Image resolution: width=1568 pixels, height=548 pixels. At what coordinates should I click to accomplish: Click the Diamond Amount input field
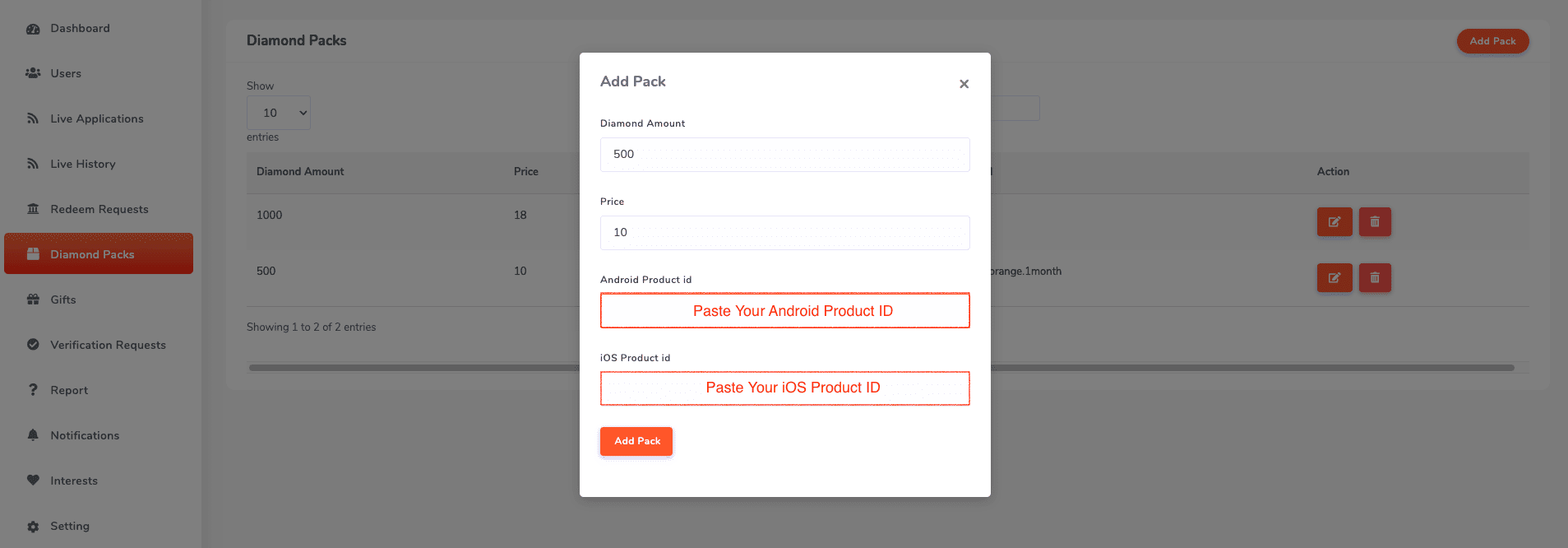[784, 155]
